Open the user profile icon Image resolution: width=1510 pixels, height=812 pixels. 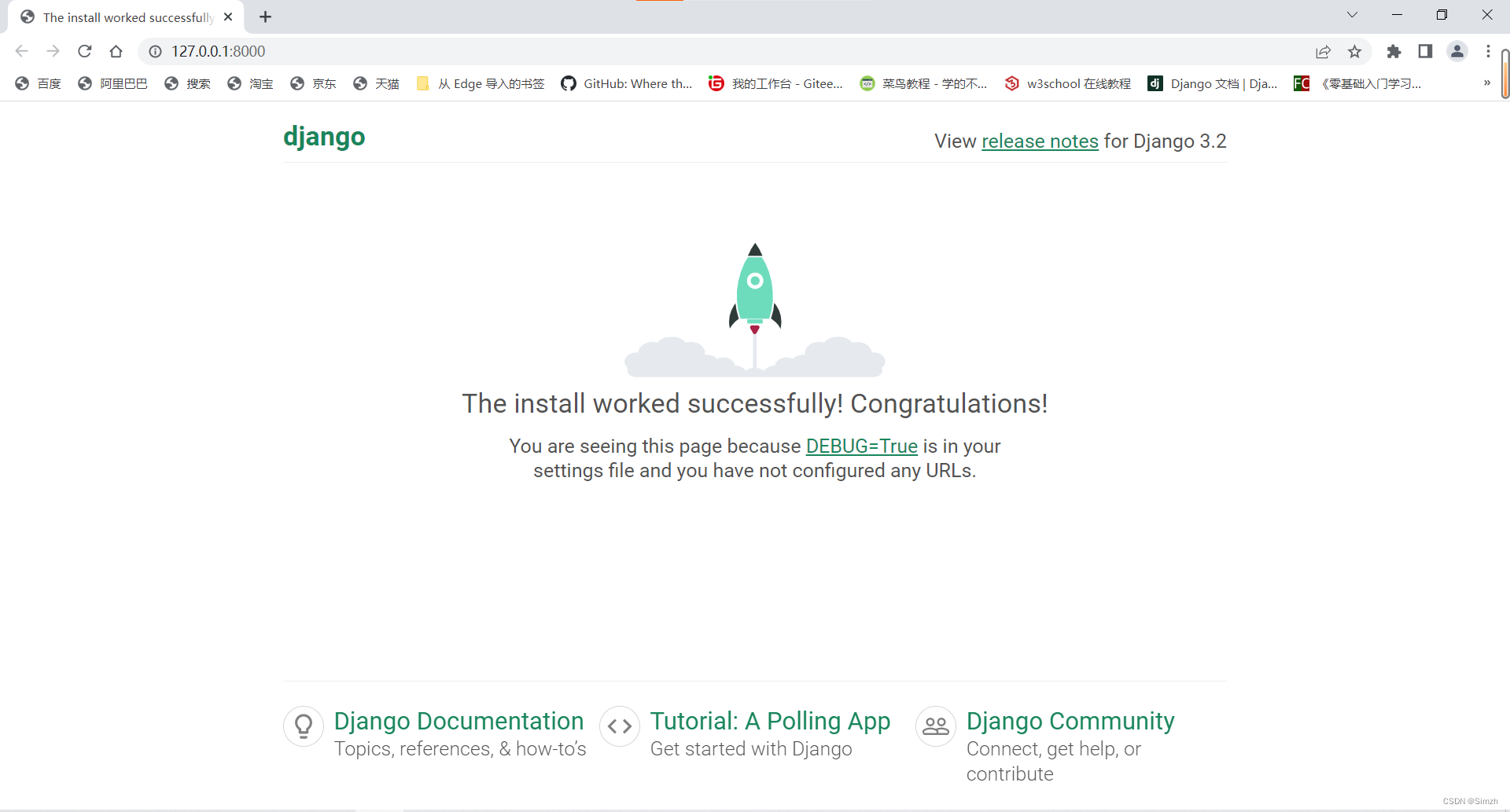point(1457,51)
